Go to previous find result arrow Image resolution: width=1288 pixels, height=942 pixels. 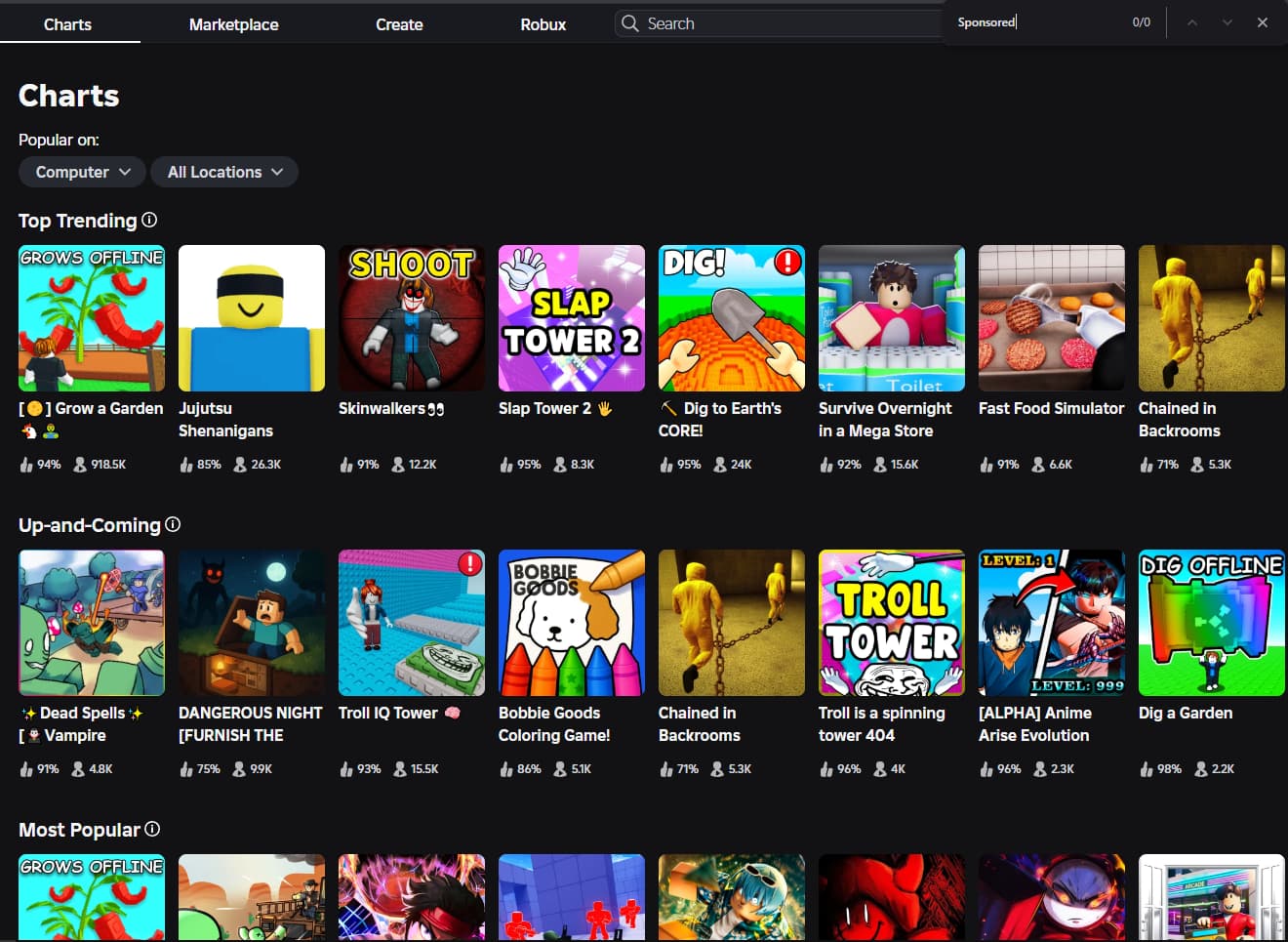point(1191,22)
